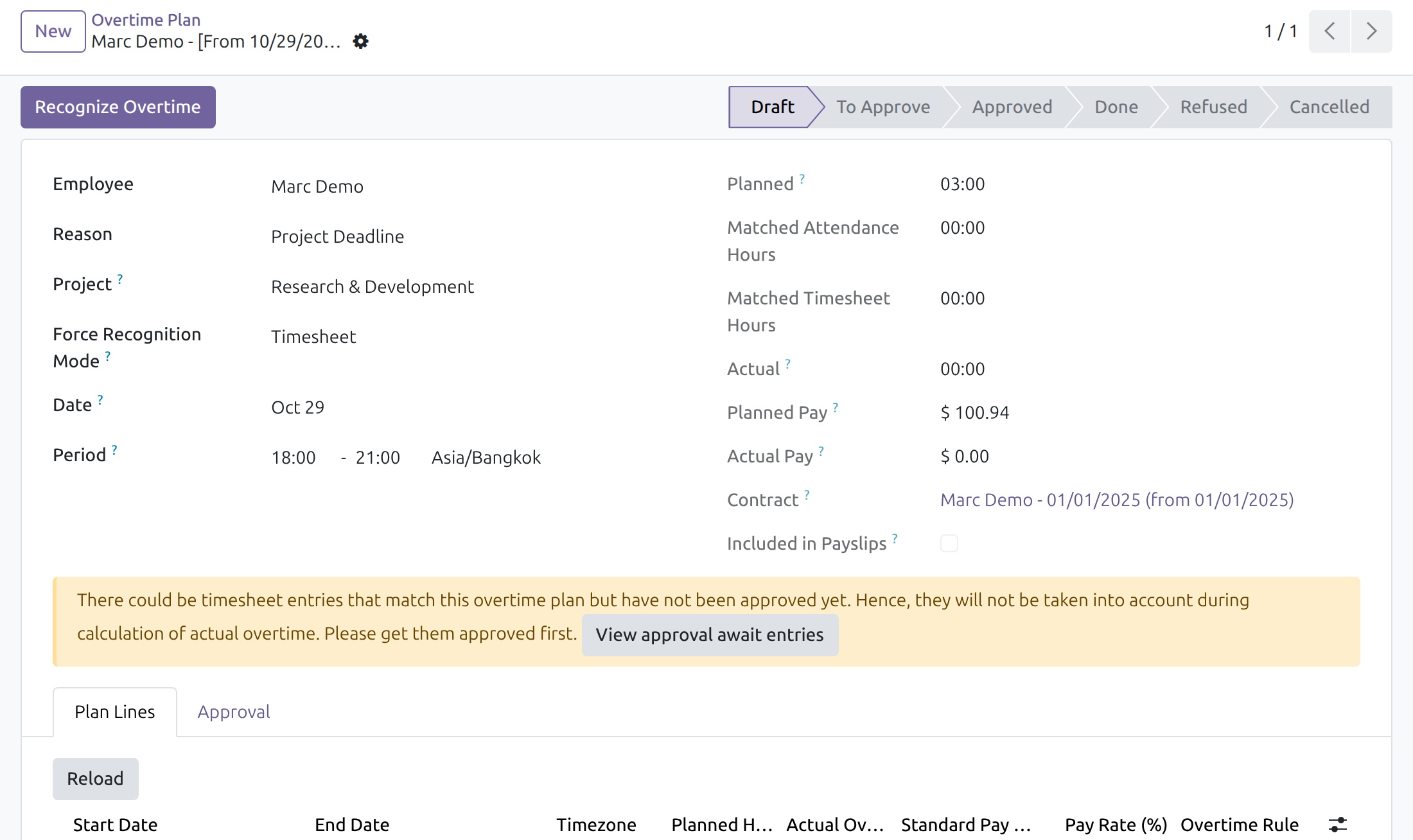Screen dimensions: 1413x840
Task: Show help tooltip for Project
Action: coord(120,279)
